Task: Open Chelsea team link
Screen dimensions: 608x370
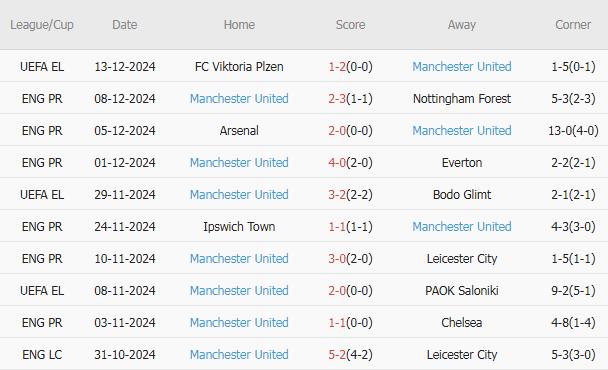Action: tap(461, 323)
